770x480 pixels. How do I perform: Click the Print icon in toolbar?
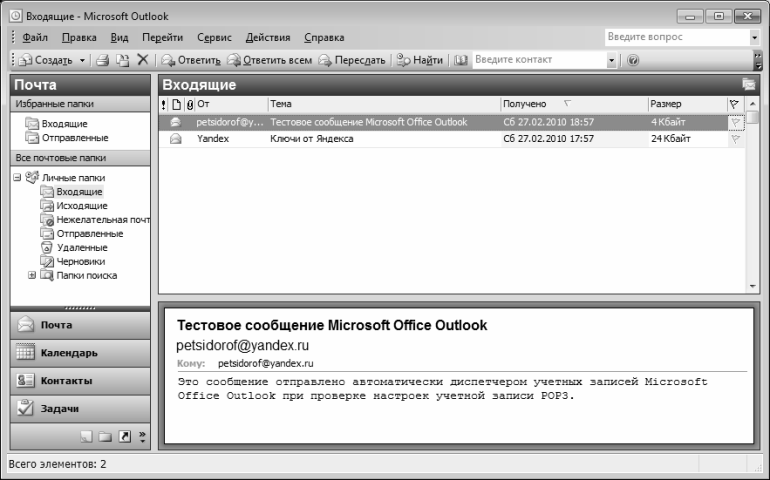[102, 60]
